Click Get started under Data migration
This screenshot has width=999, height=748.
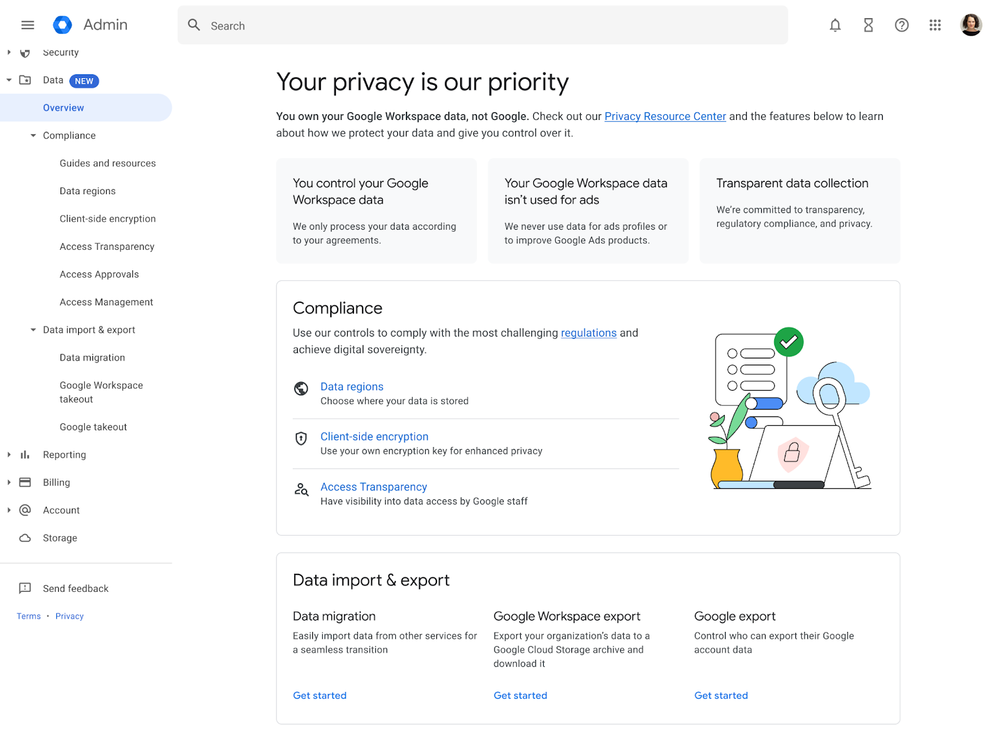click(x=319, y=695)
